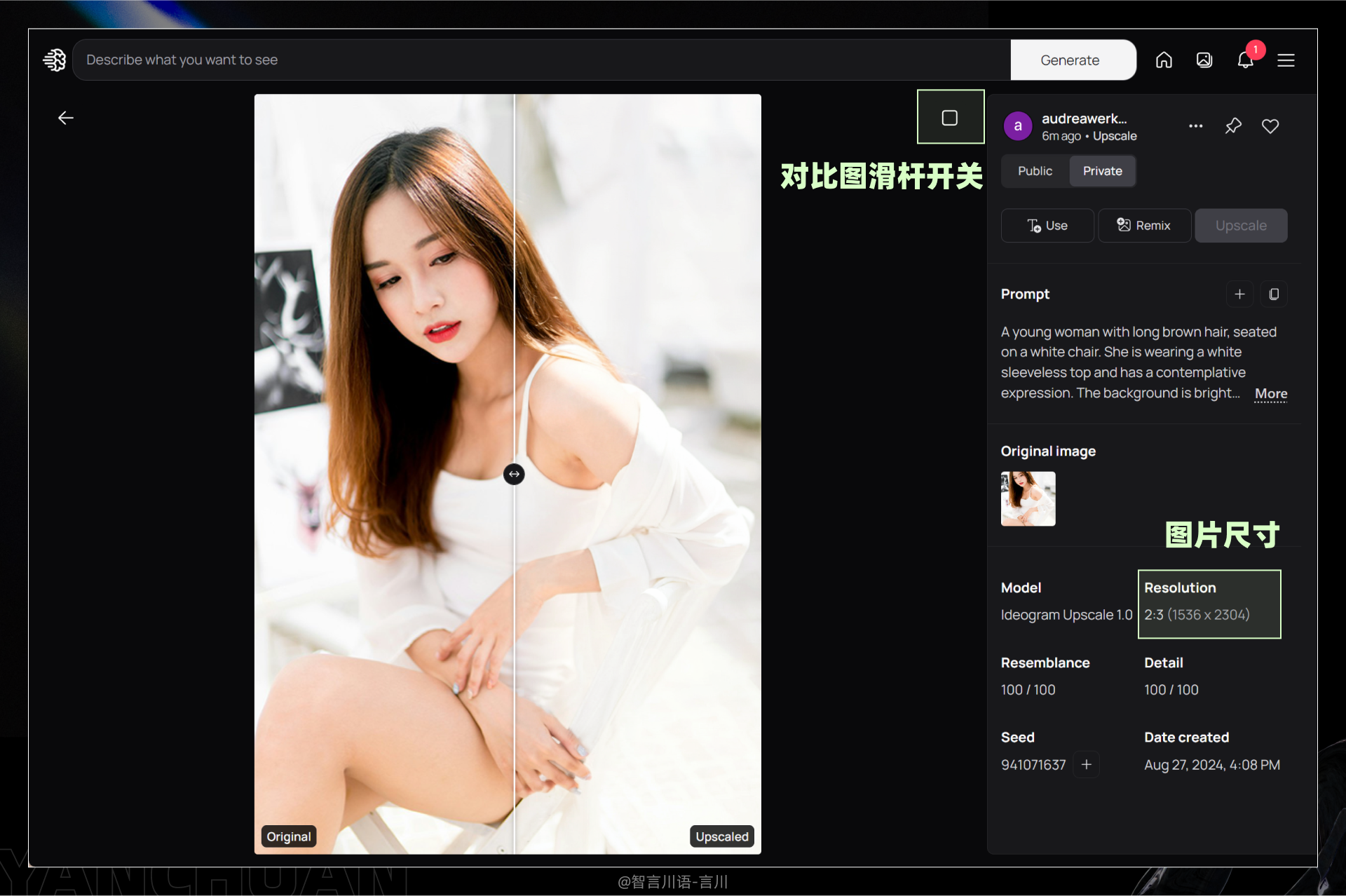Expand the prompt with More
The width and height of the screenshot is (1346, 896).
click(1270, 394)
